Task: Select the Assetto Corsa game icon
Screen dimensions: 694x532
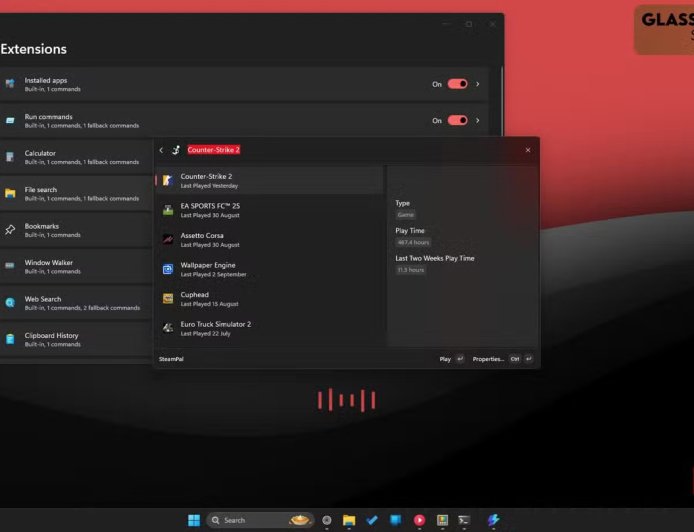Action: tap(168, 239)
